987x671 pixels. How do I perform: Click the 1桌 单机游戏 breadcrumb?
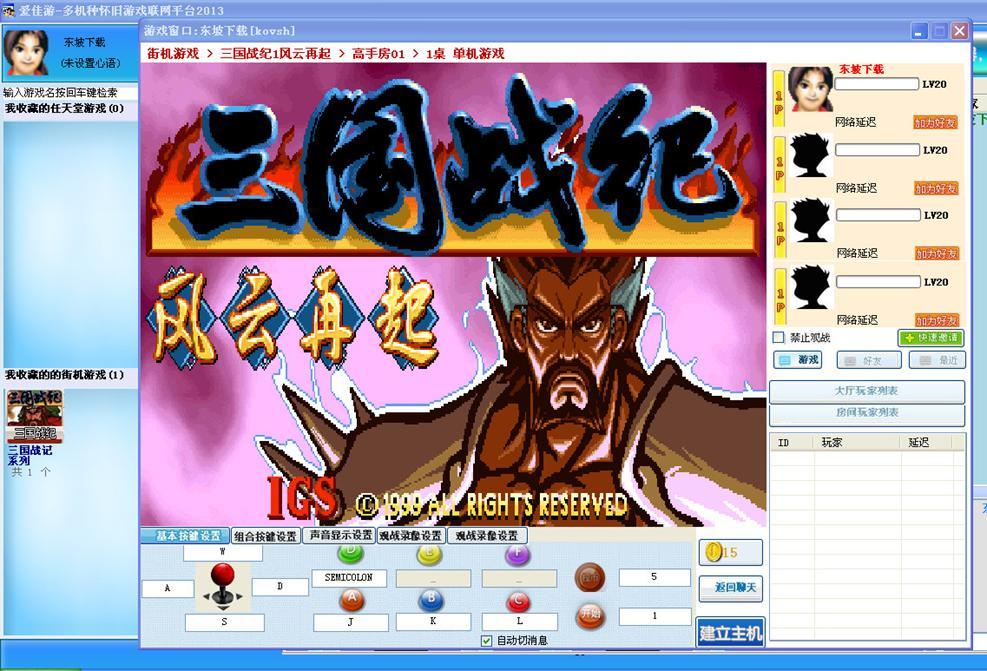point(466,54)
